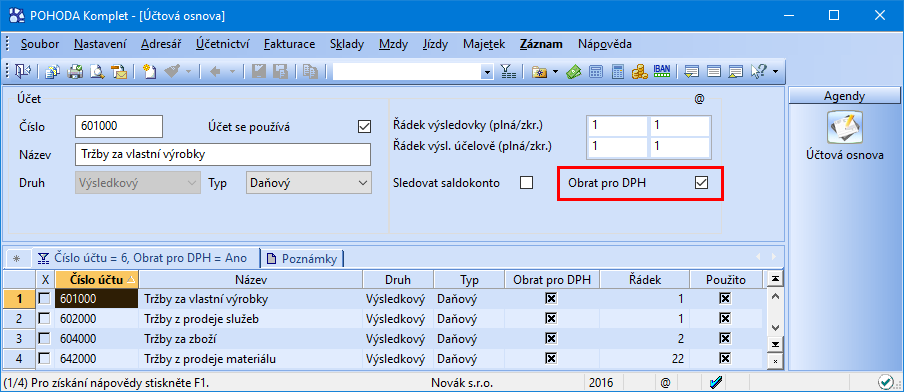Click the first panel layout icon after IBAN

pyautogui.click(x=692, y=71)
